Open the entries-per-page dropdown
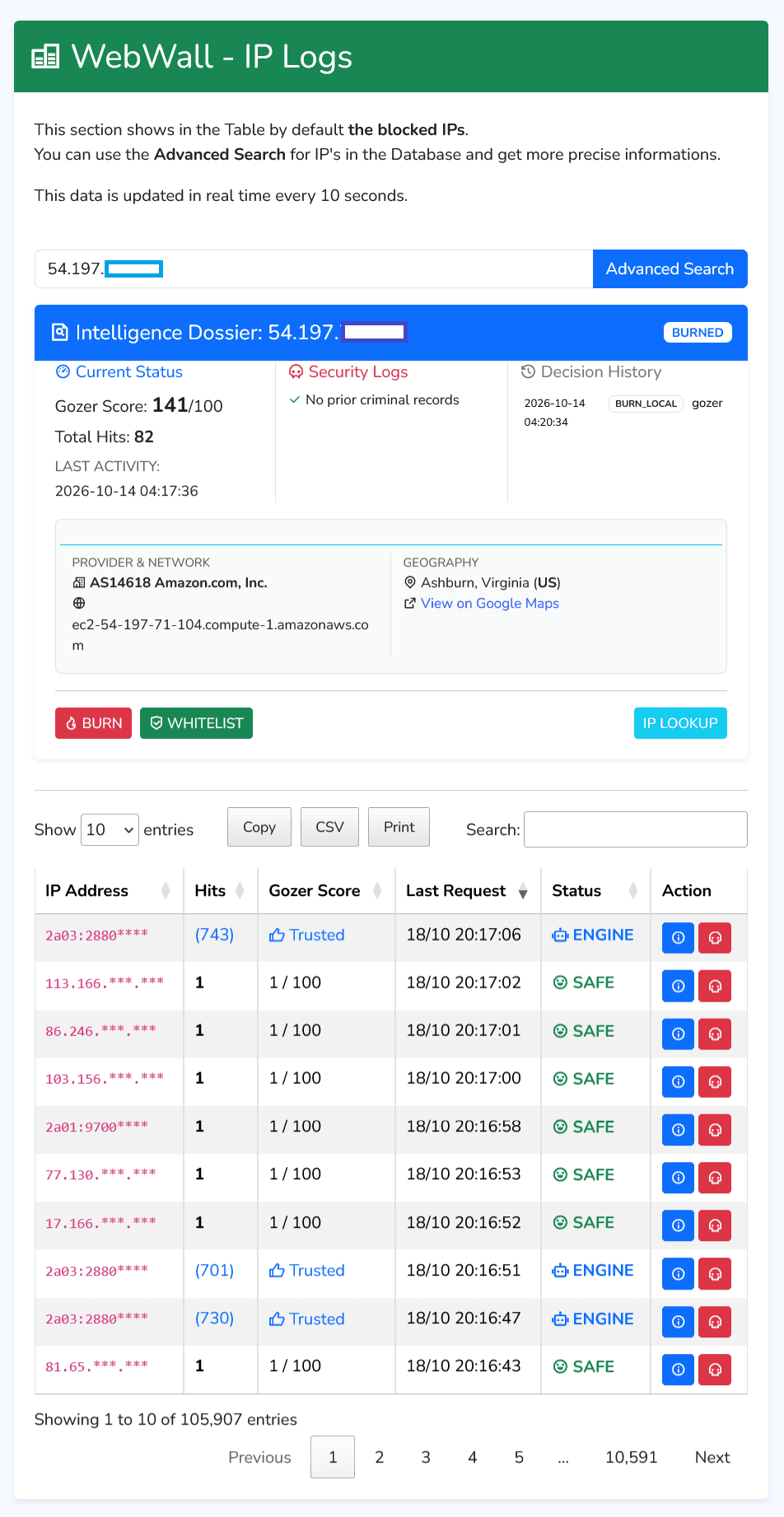The height and width of the screenshot is (1517, 784). [x=109, y=829]
